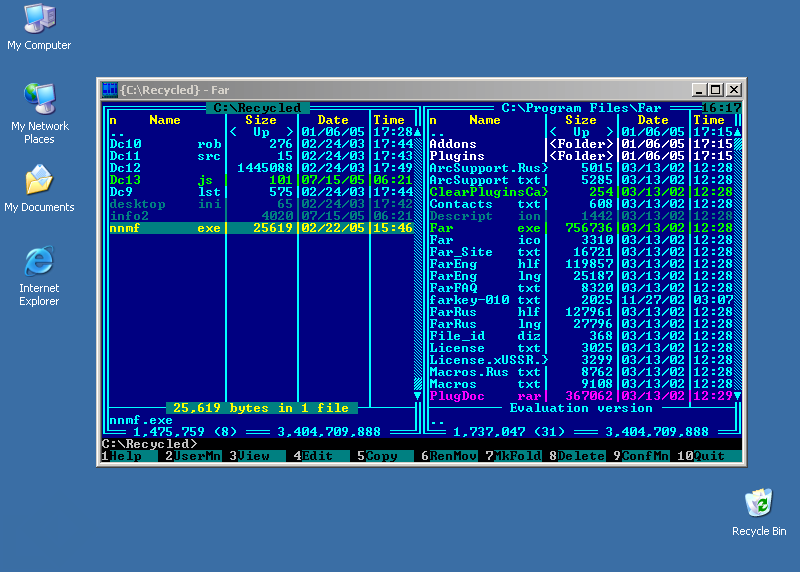Click the 5 Copy function key

pos(385,456)
